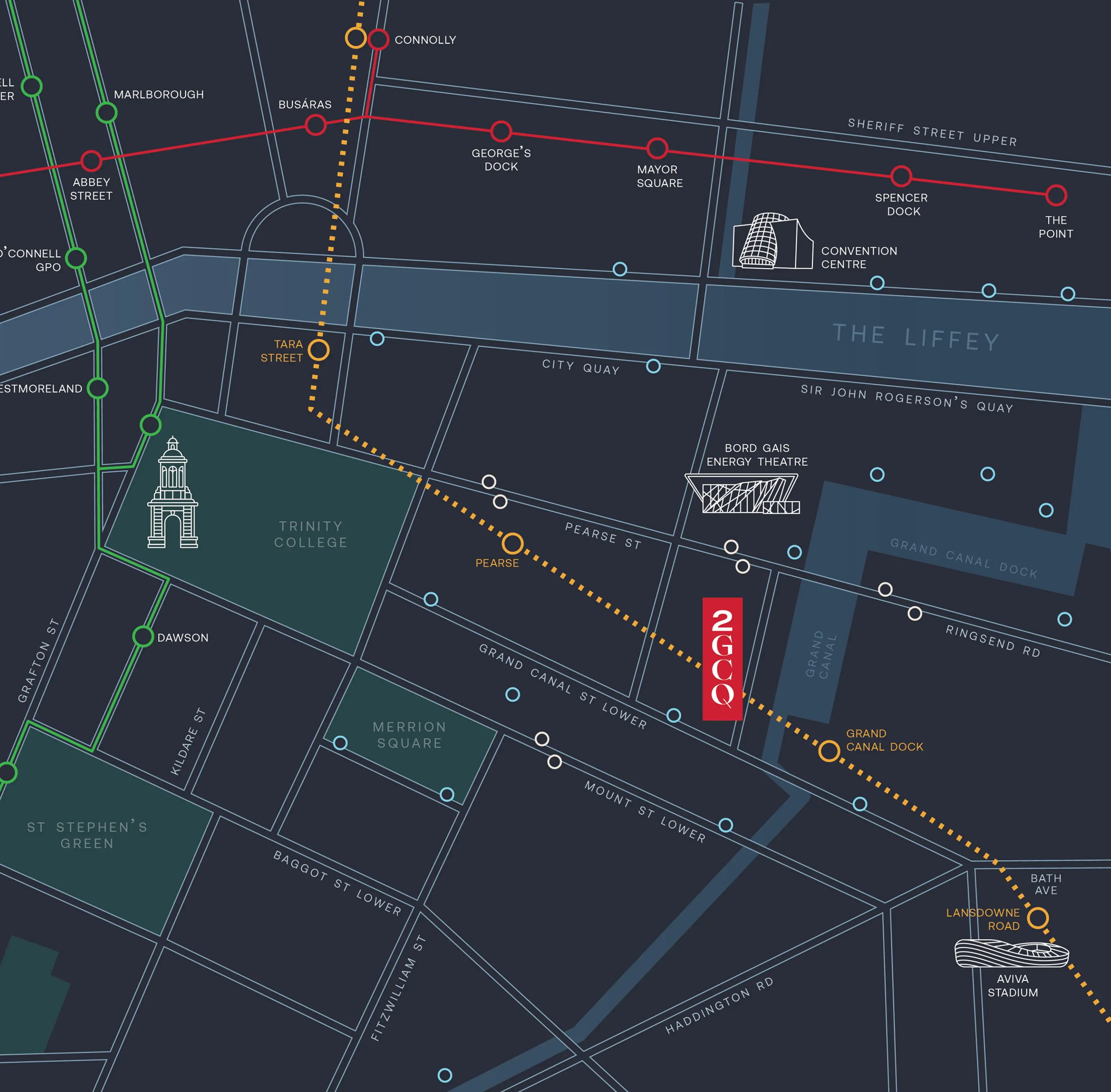Select the George's Dock stop marker
This screenshot has width=1111, height=1092.
[x=501, y=131]
